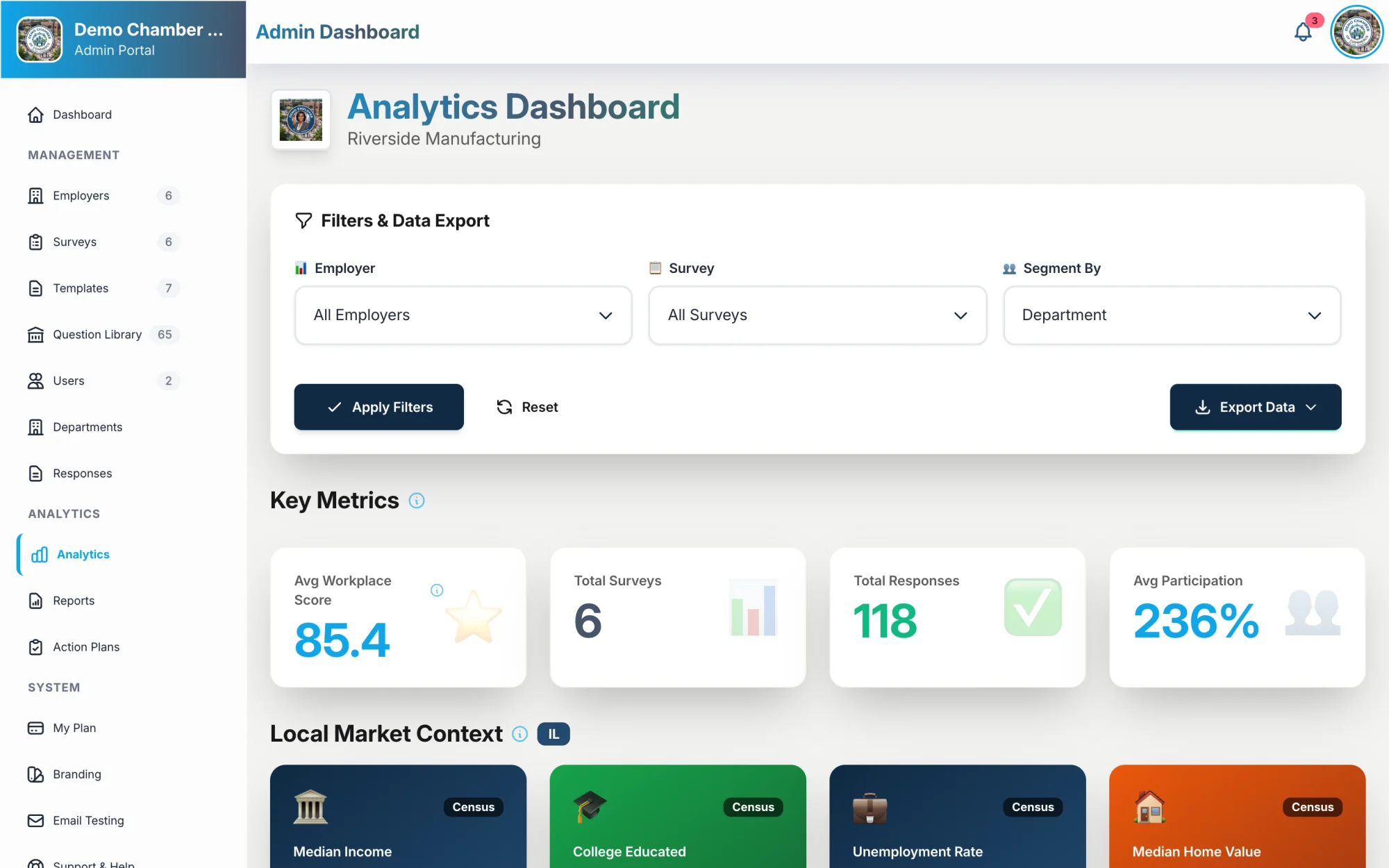Click the College Educated graduation cap icon
1389x868 pixels.
(590, 807)
